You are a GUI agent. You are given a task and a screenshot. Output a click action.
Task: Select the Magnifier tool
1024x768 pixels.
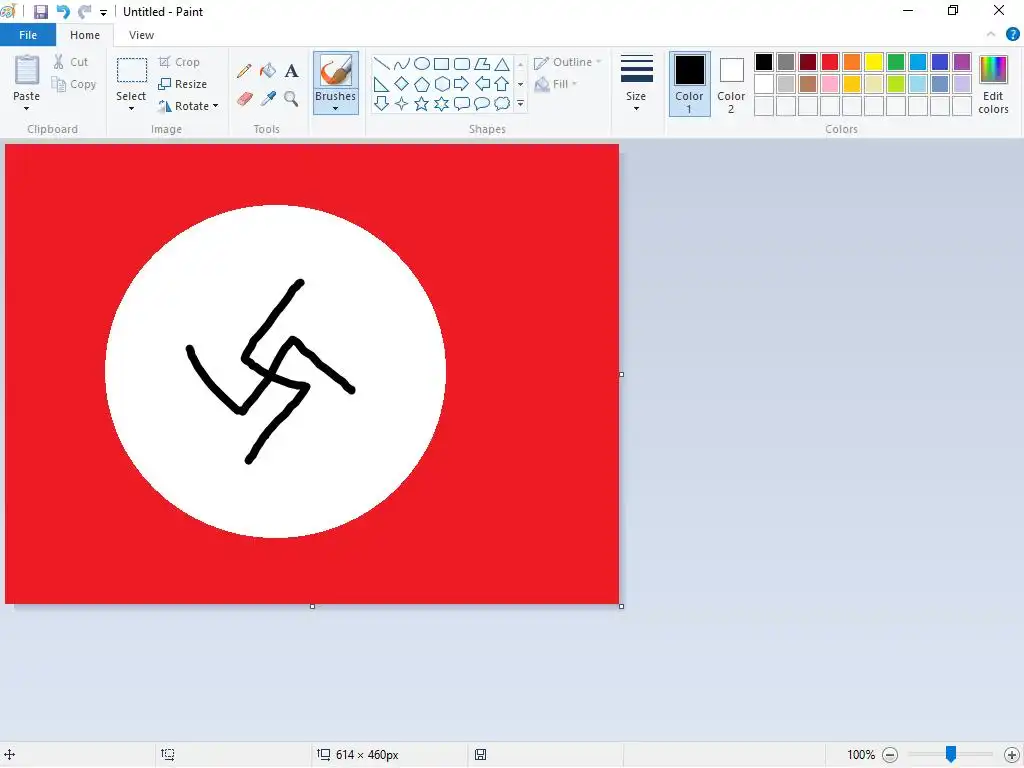pyautogui.click(x=291, y=99)
